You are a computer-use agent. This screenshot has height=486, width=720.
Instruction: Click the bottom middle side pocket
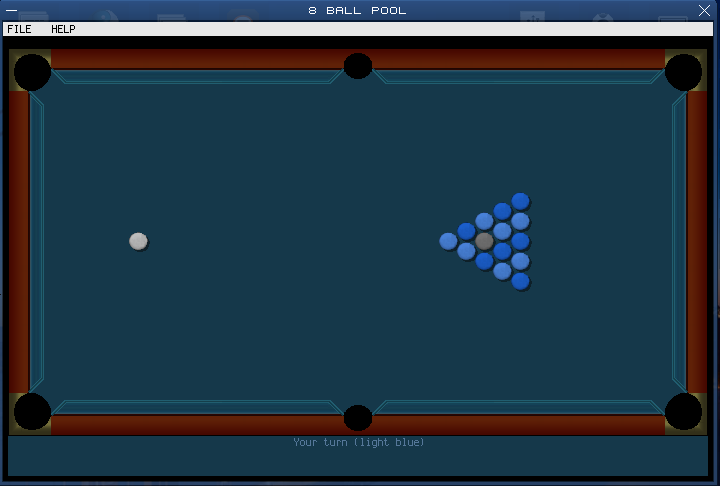coord(358,418)
